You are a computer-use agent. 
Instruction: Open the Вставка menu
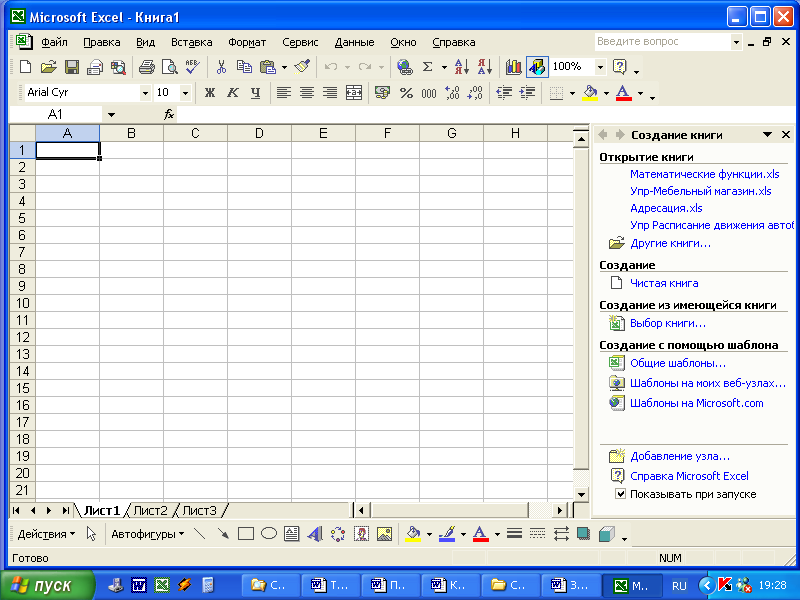pyautogui.click(x=191, y=42)
